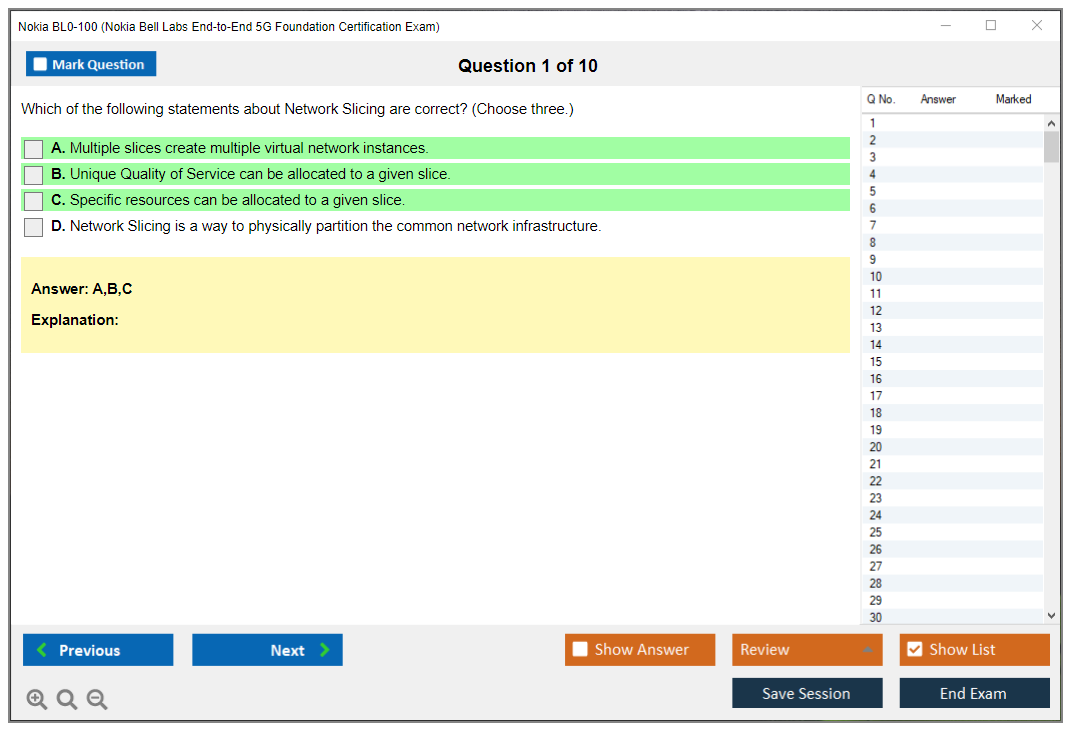Image resolution: width=1075 pixels, height=735 pixels.
Task: Select option C about specific resources
Action: tap(34, 201)
